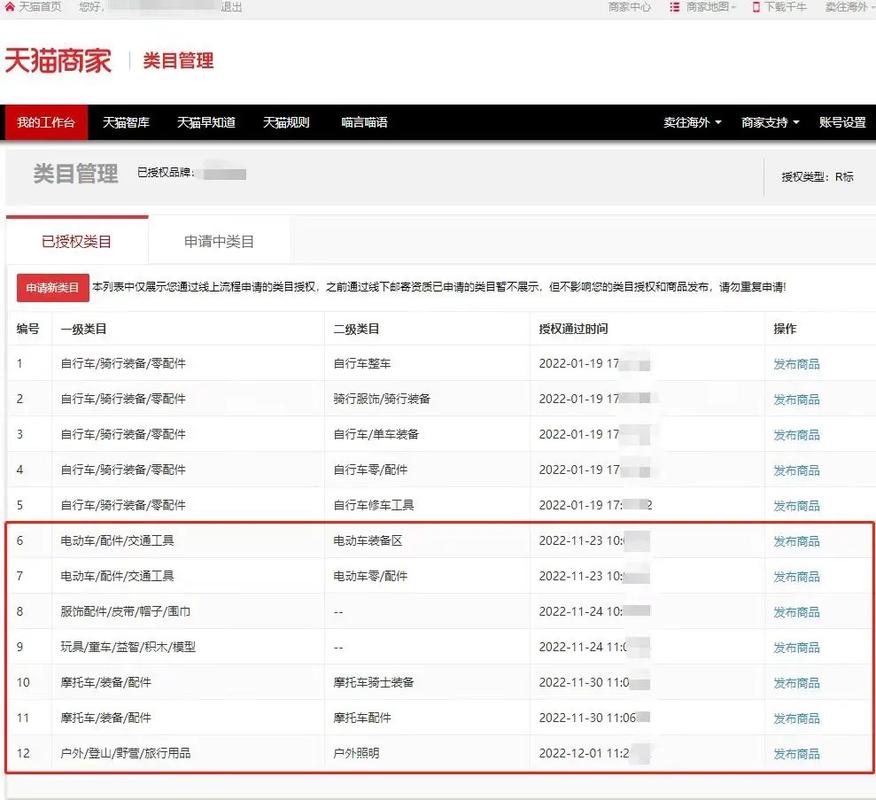Click the 天猫商家 logo
The height and width of the screenshot is (800, 876).
click(58, 60)
